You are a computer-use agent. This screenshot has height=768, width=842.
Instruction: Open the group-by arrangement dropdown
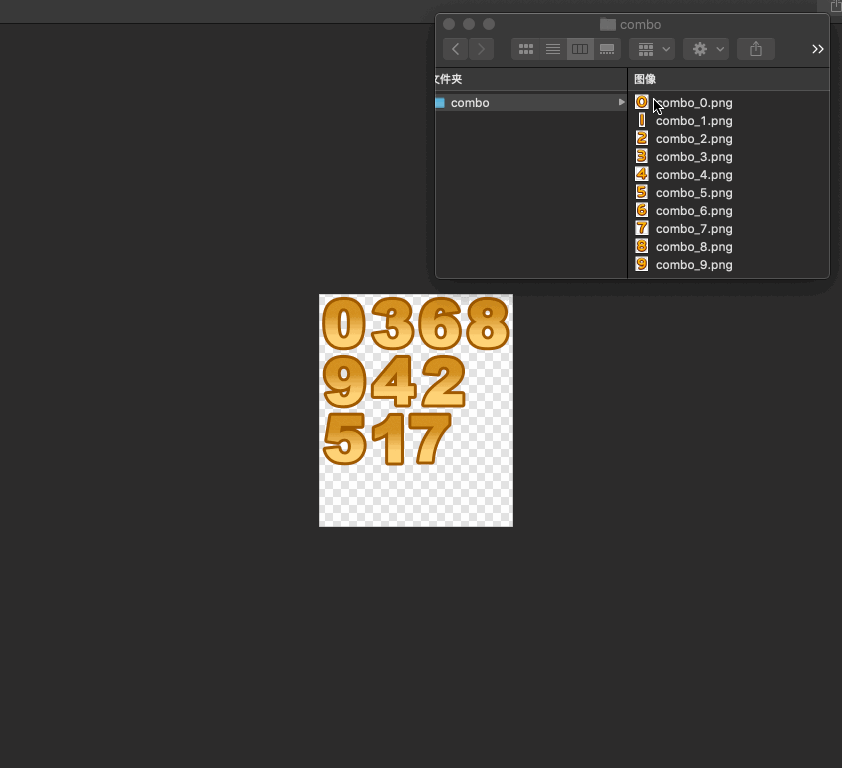click(652, 49)
